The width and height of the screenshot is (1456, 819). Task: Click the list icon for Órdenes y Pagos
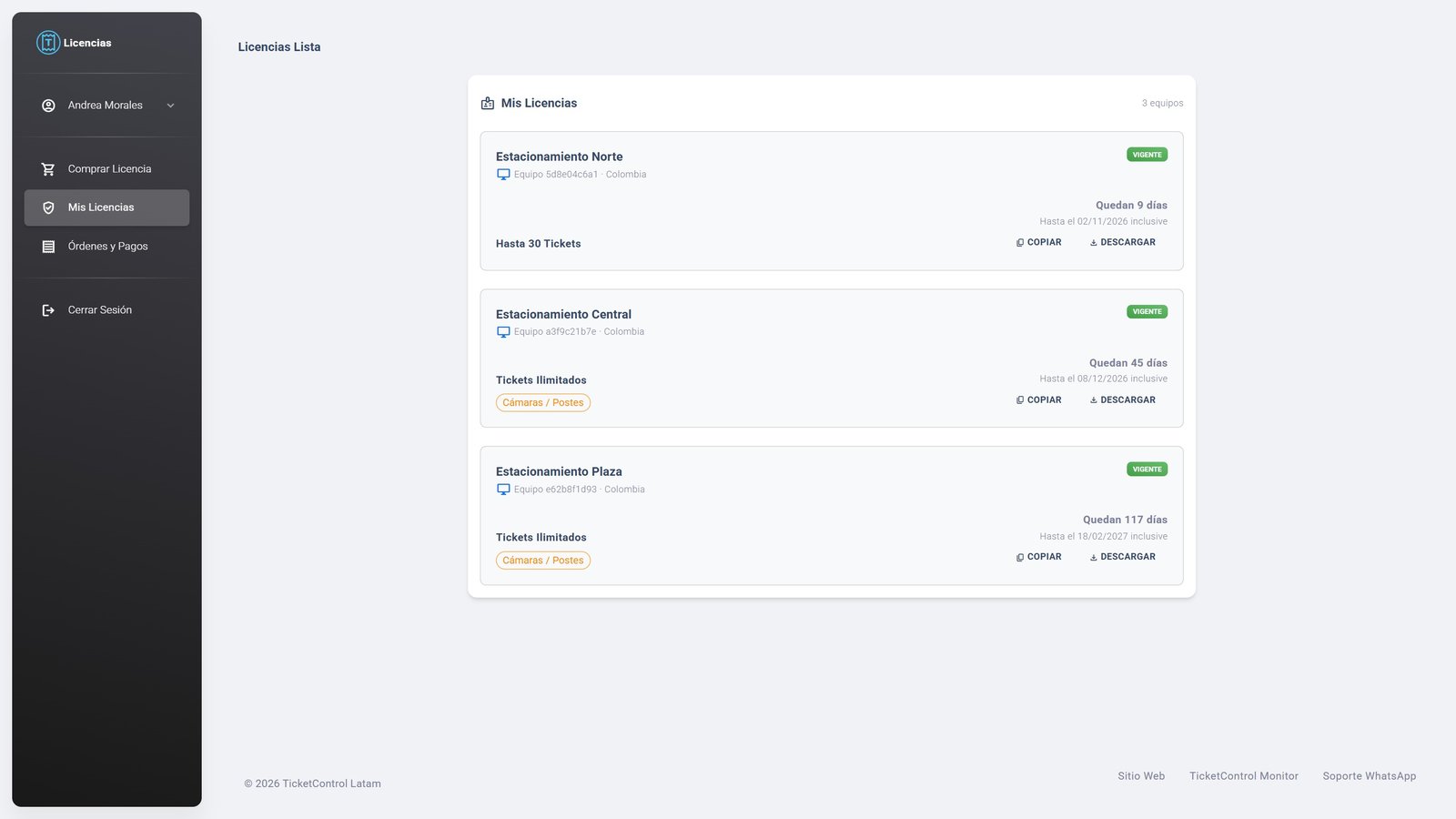tap(48, 247)
